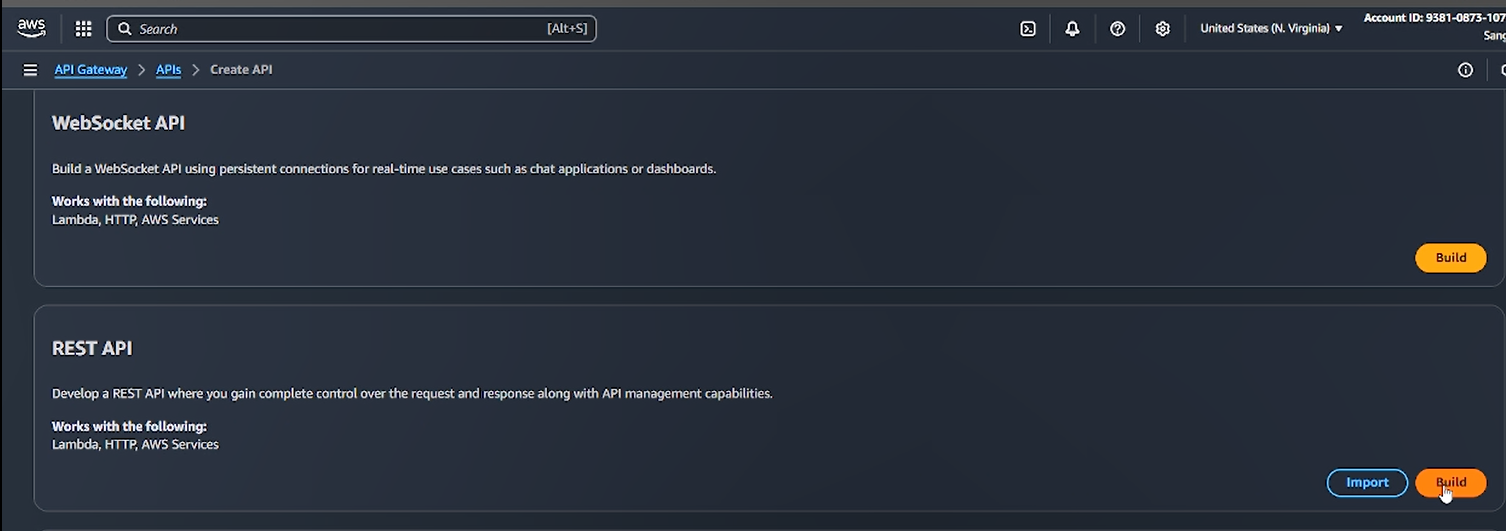The image size is (1506, 531).
Task: Click the WebSocket API card heading
Action: pyautogui.click(x=118, y=123)
